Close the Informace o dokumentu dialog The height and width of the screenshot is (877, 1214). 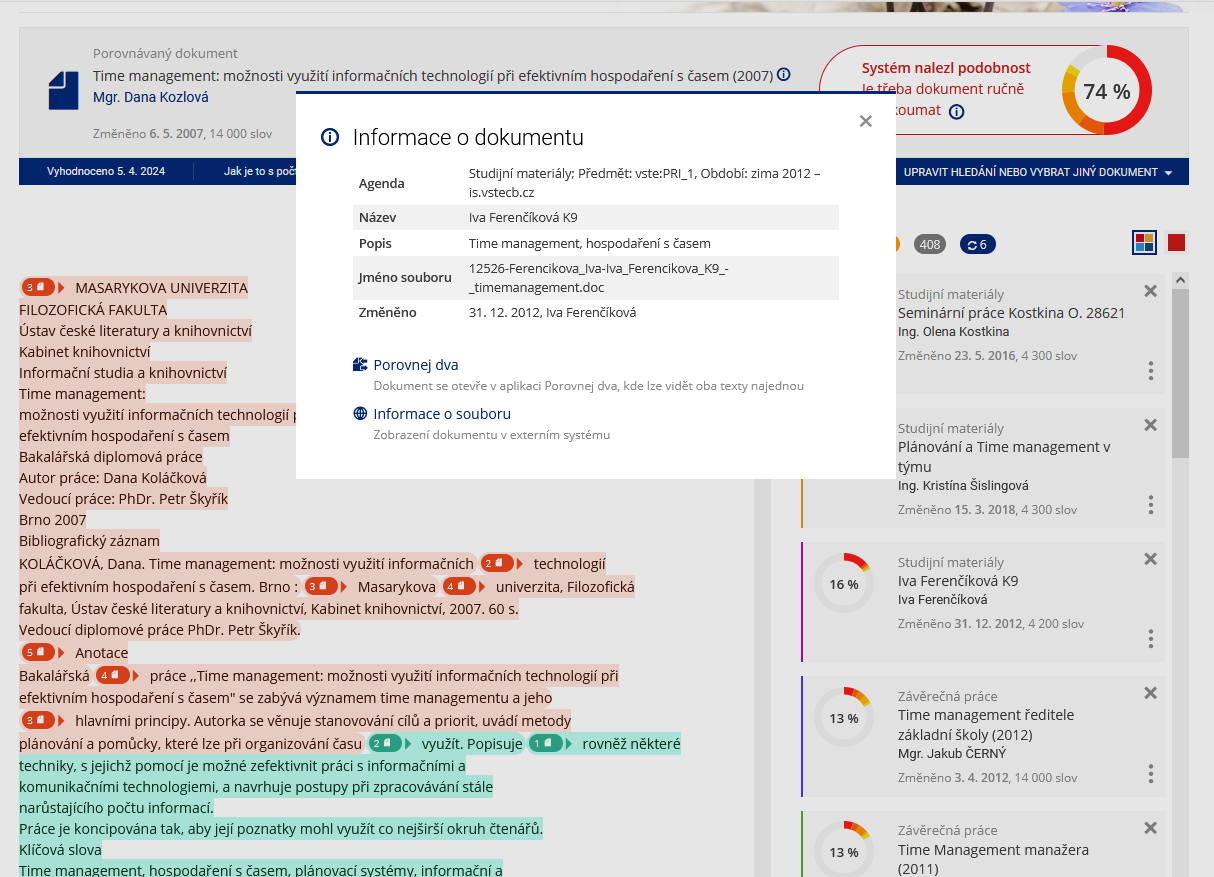pos(866,121)
